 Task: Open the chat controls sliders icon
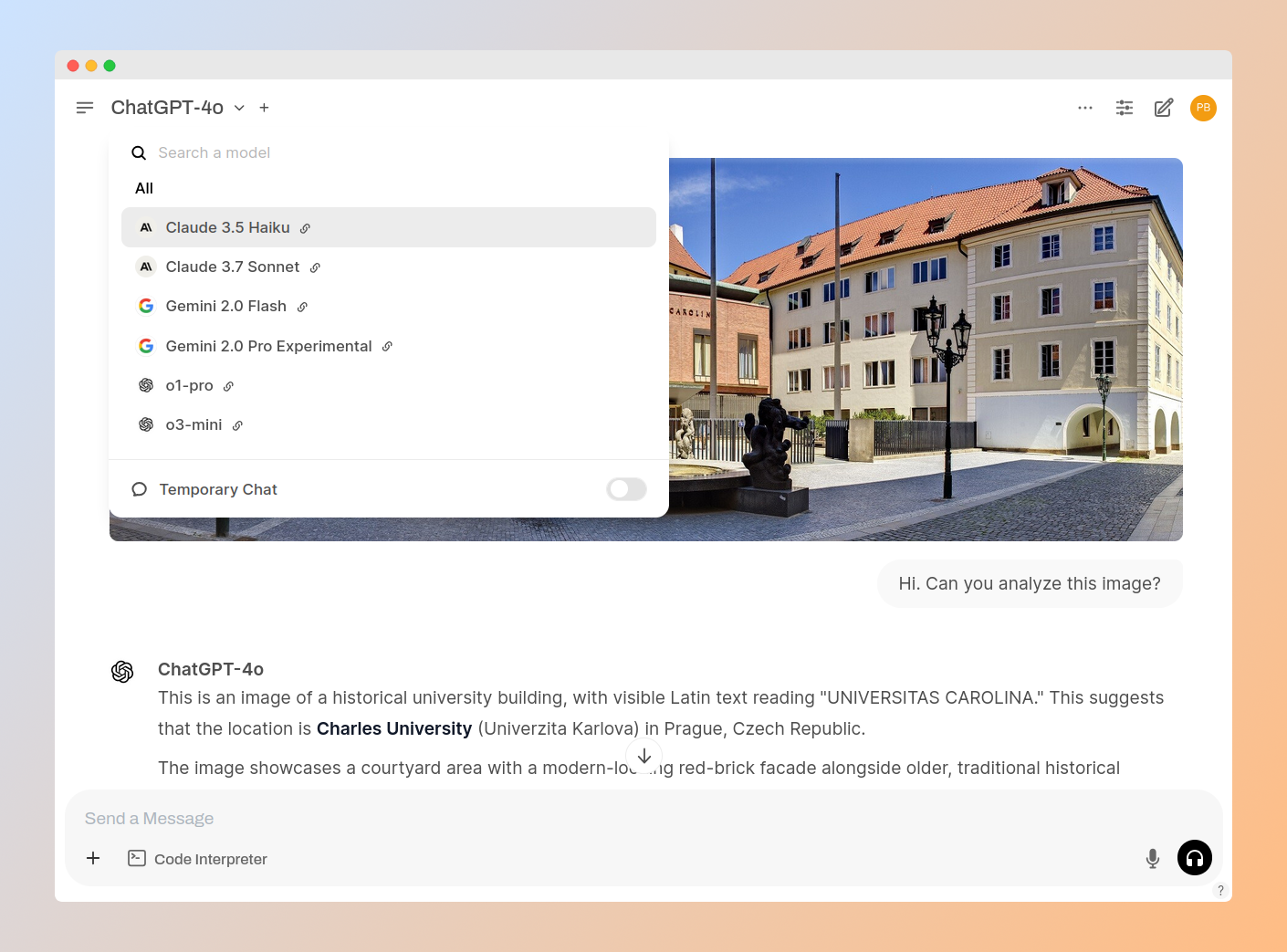pos(1125,108)
